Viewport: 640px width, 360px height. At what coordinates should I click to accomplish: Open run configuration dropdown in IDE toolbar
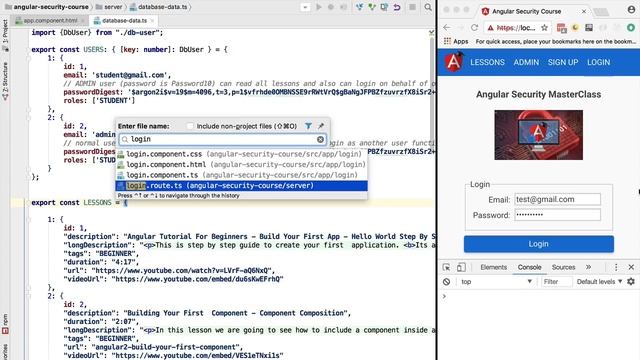(305, 7)
